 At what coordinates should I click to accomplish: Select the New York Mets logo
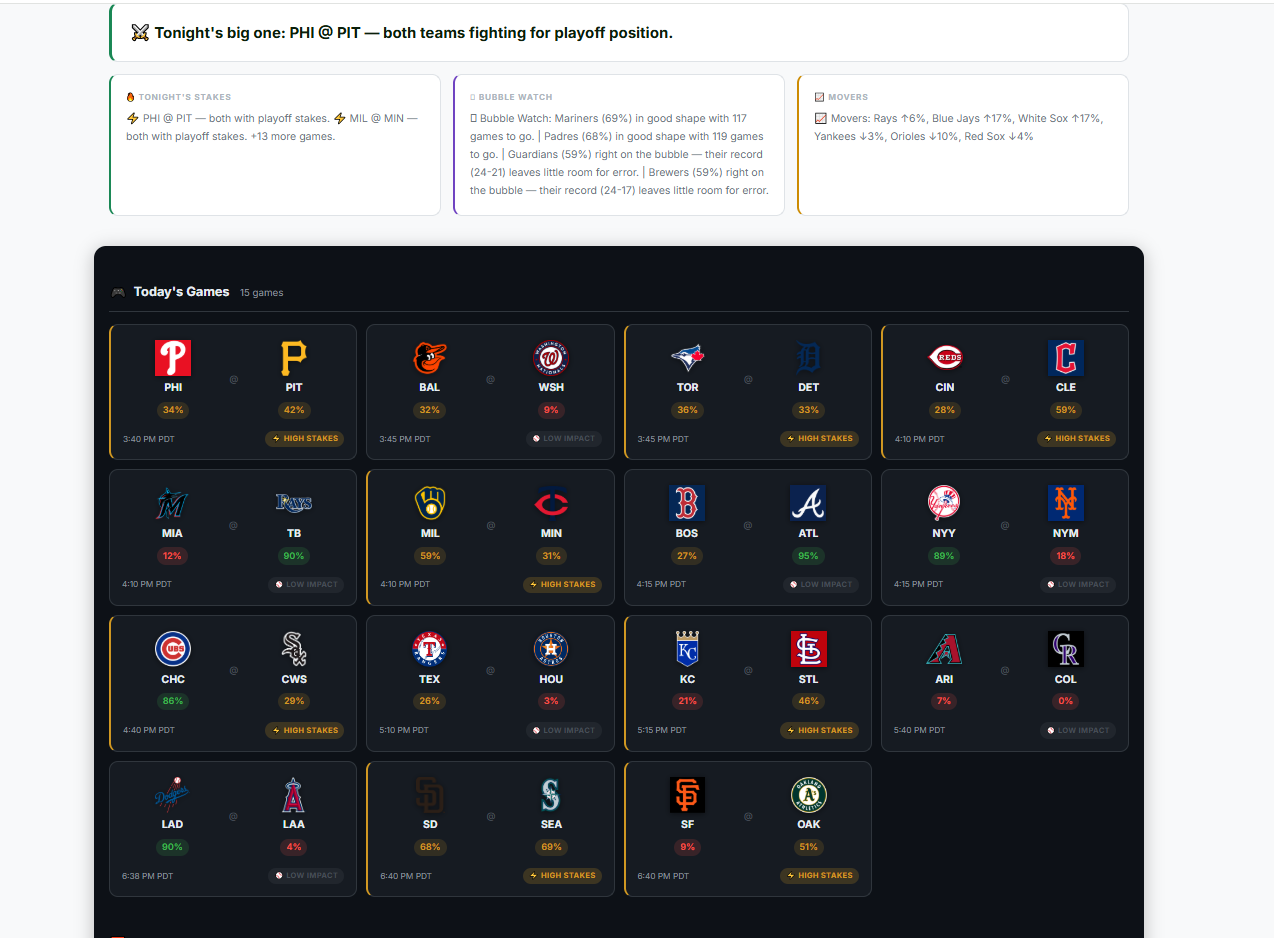coord(1066,504)
